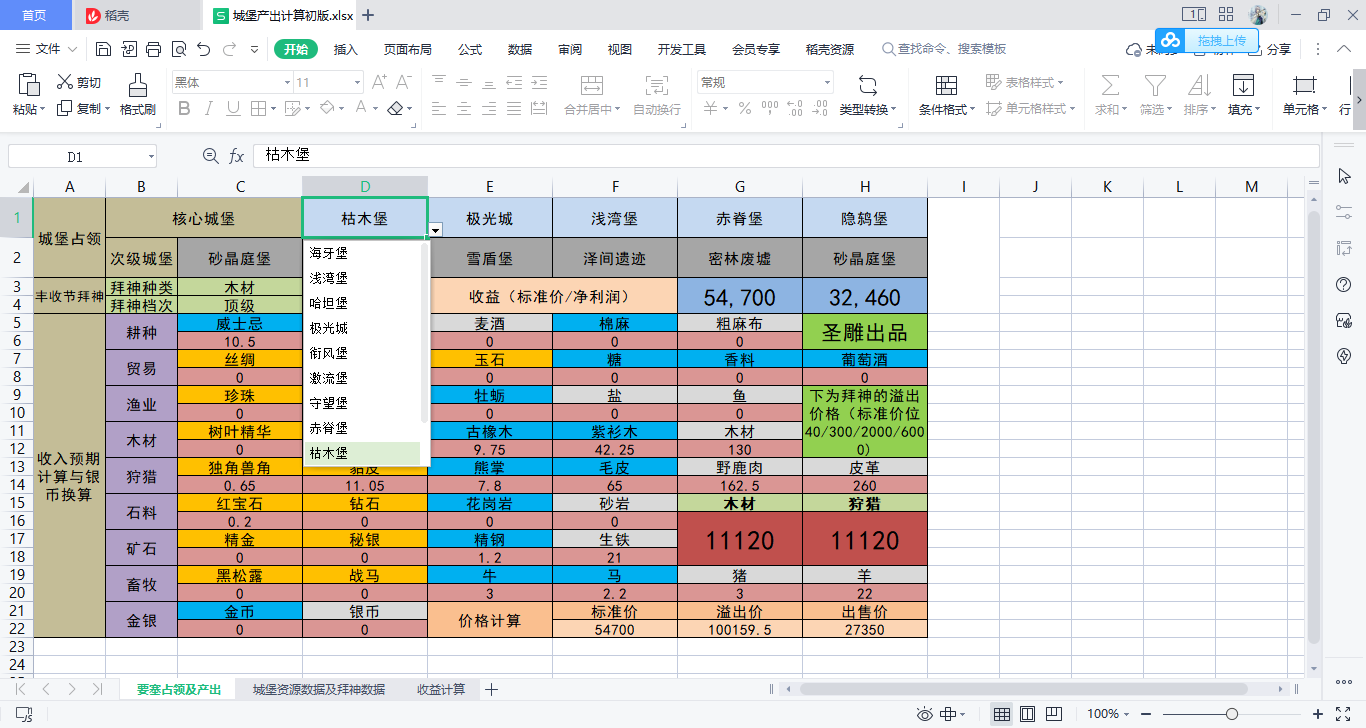This screenshot has width=1366, height=728.
Task: Switch to the 收益计算 sheet tab
Action: tap(441, 689)
